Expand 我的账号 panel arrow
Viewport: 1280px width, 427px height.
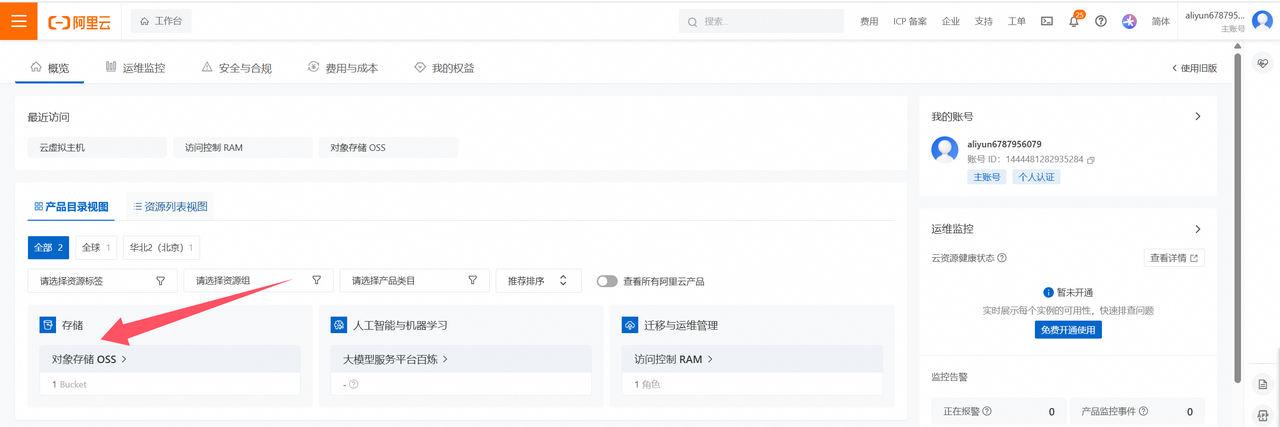(x=1198, y=116)
